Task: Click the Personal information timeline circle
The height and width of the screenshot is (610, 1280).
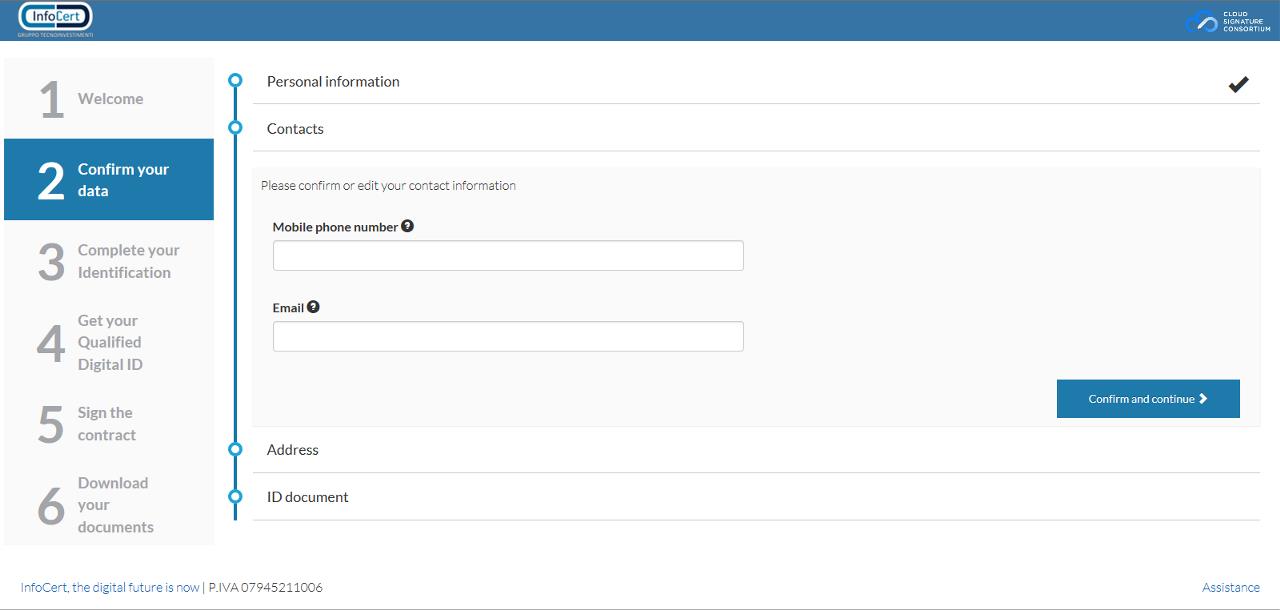Action: (235, 80)
